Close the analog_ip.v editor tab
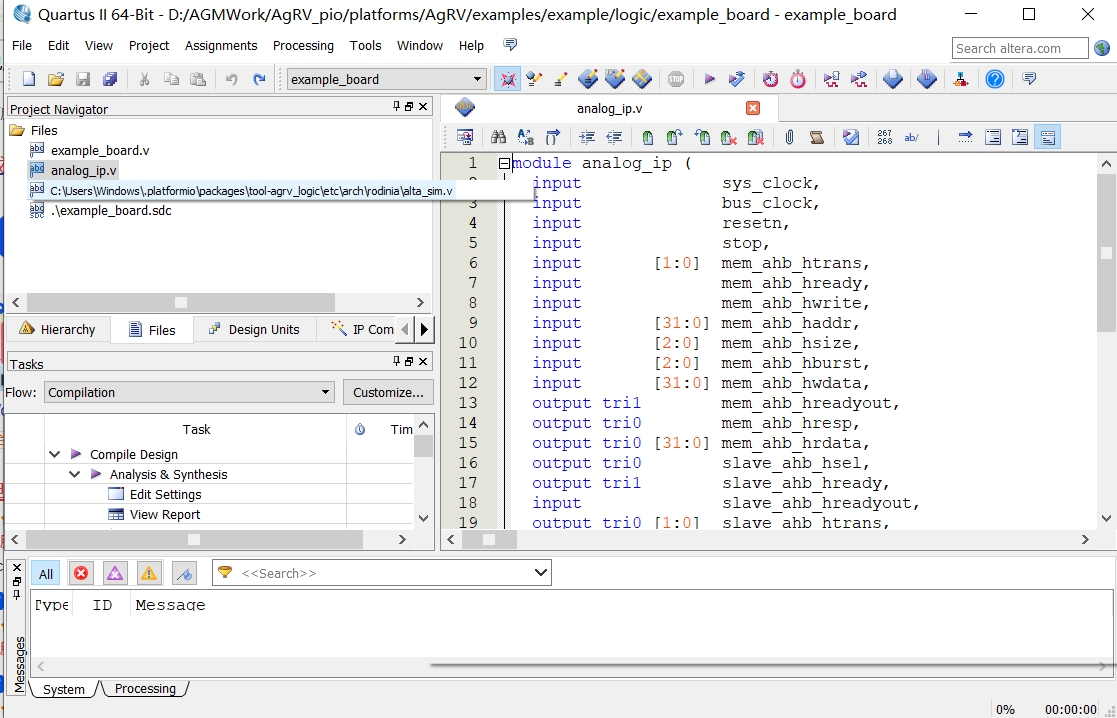This screenshot has height=718, width=1117. coord(753,108)
